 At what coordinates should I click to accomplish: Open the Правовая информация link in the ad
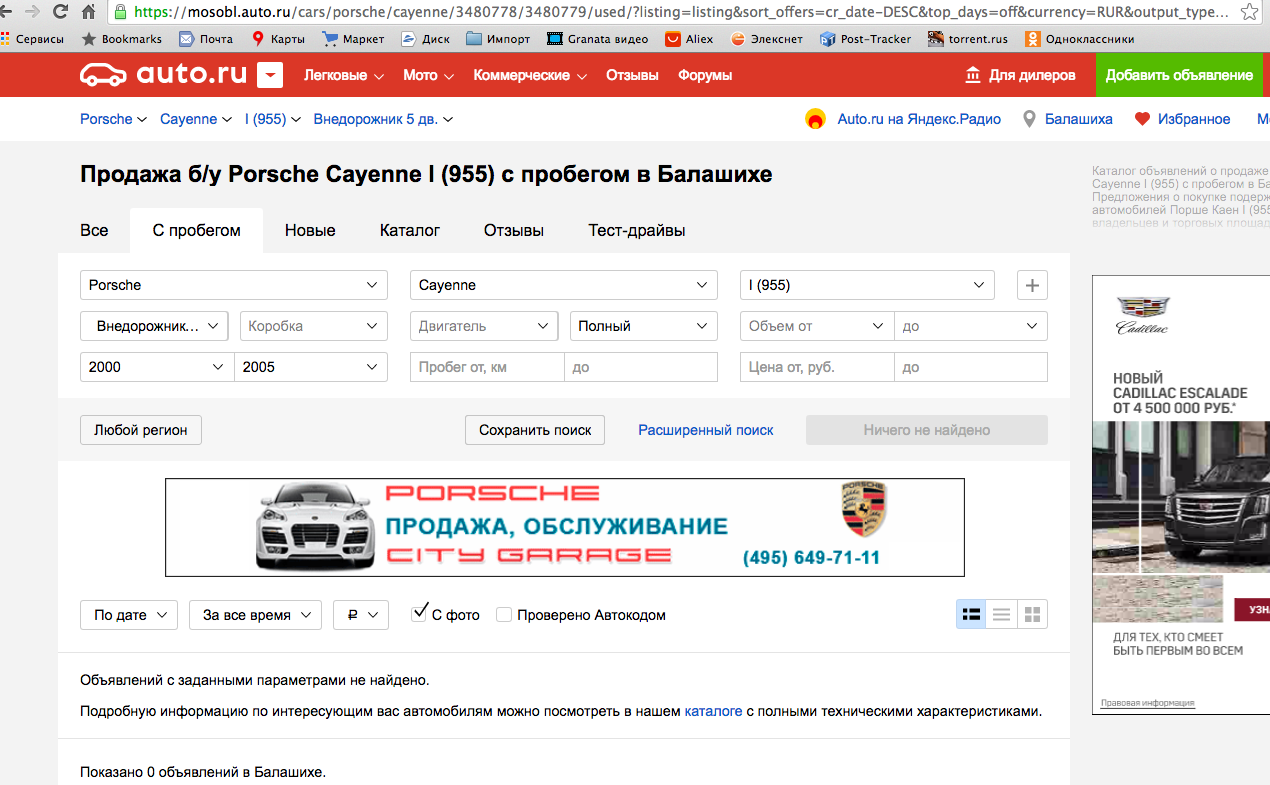(x=1148, y=703)
